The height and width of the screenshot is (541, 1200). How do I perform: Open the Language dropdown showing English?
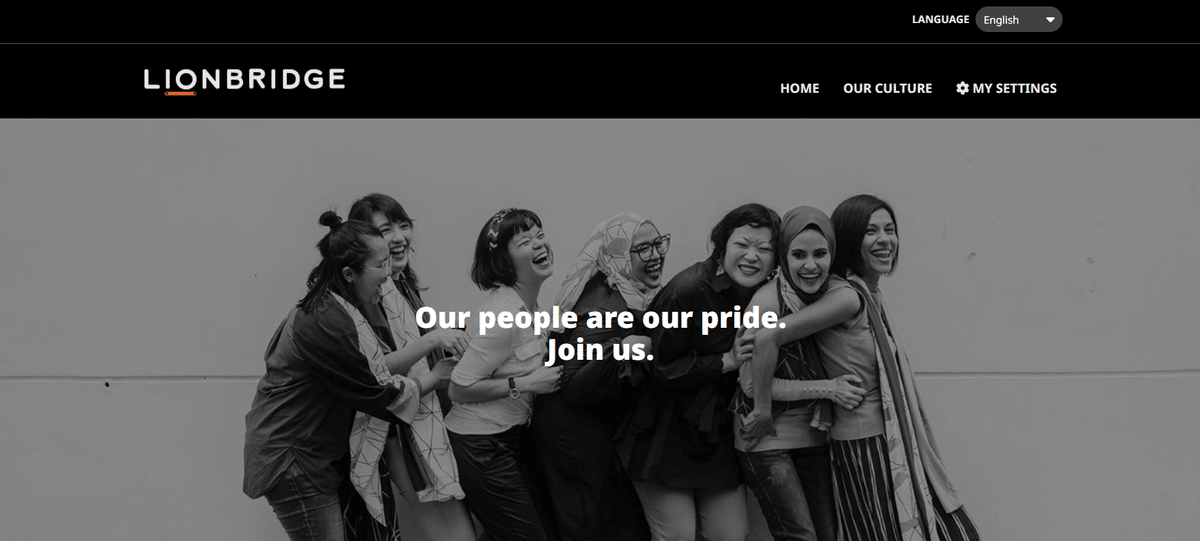pos(1018,19)
